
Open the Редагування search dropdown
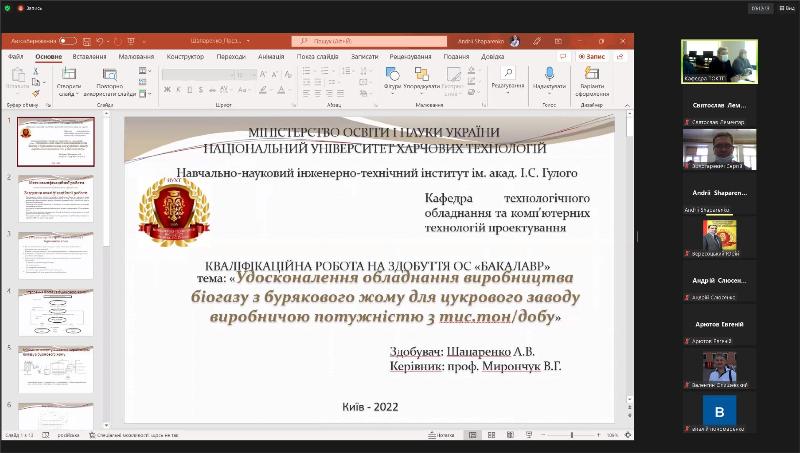(508, 78)
